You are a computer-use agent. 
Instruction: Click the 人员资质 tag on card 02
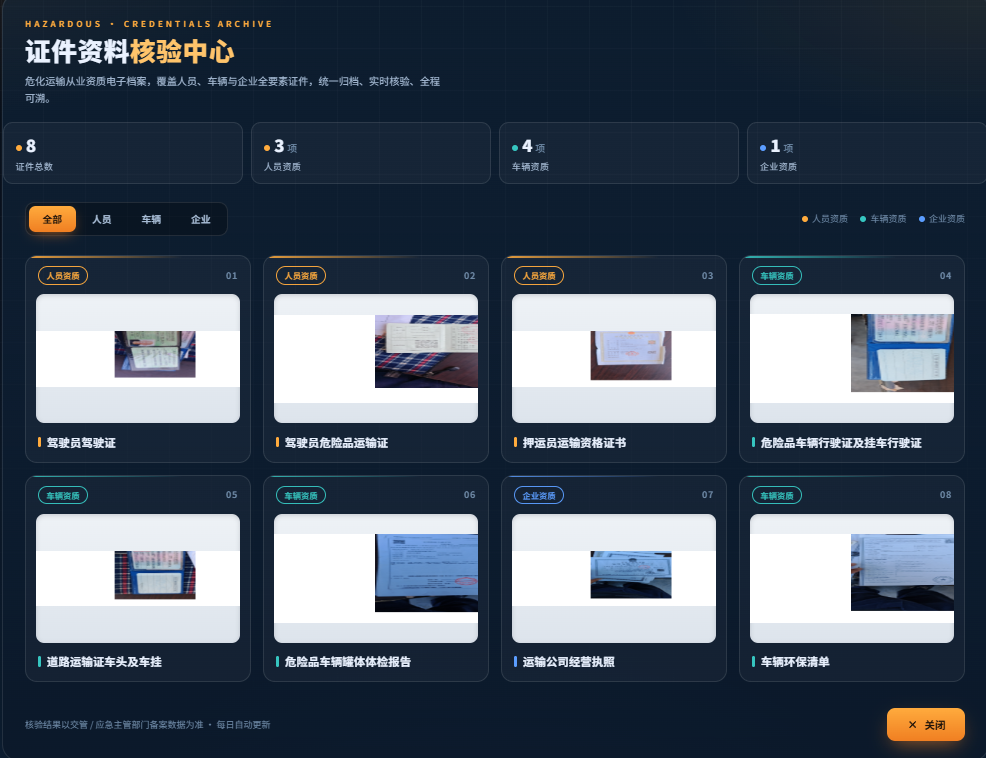tap(301, 276)
